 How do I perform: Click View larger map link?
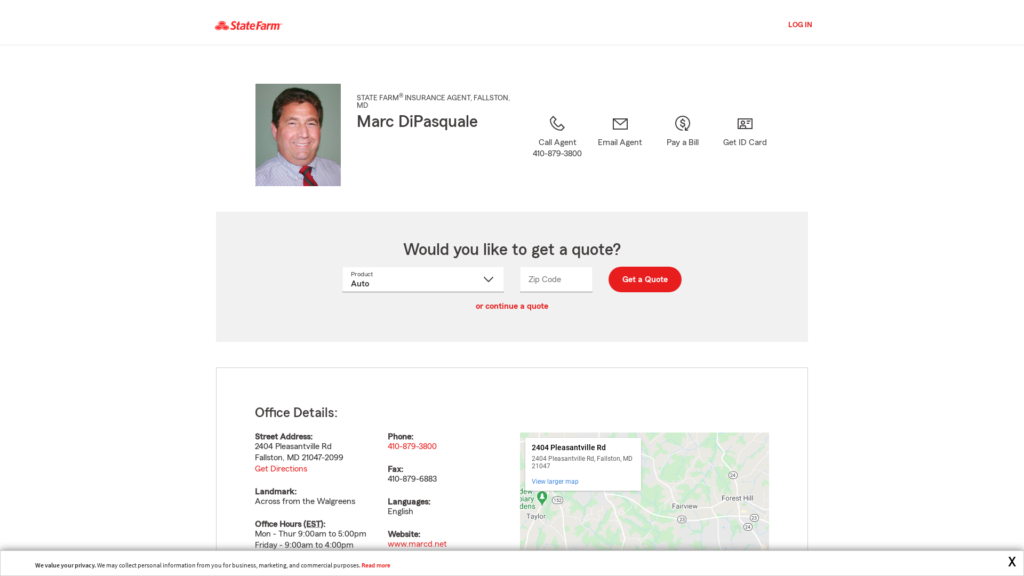[x=555, y=482]
